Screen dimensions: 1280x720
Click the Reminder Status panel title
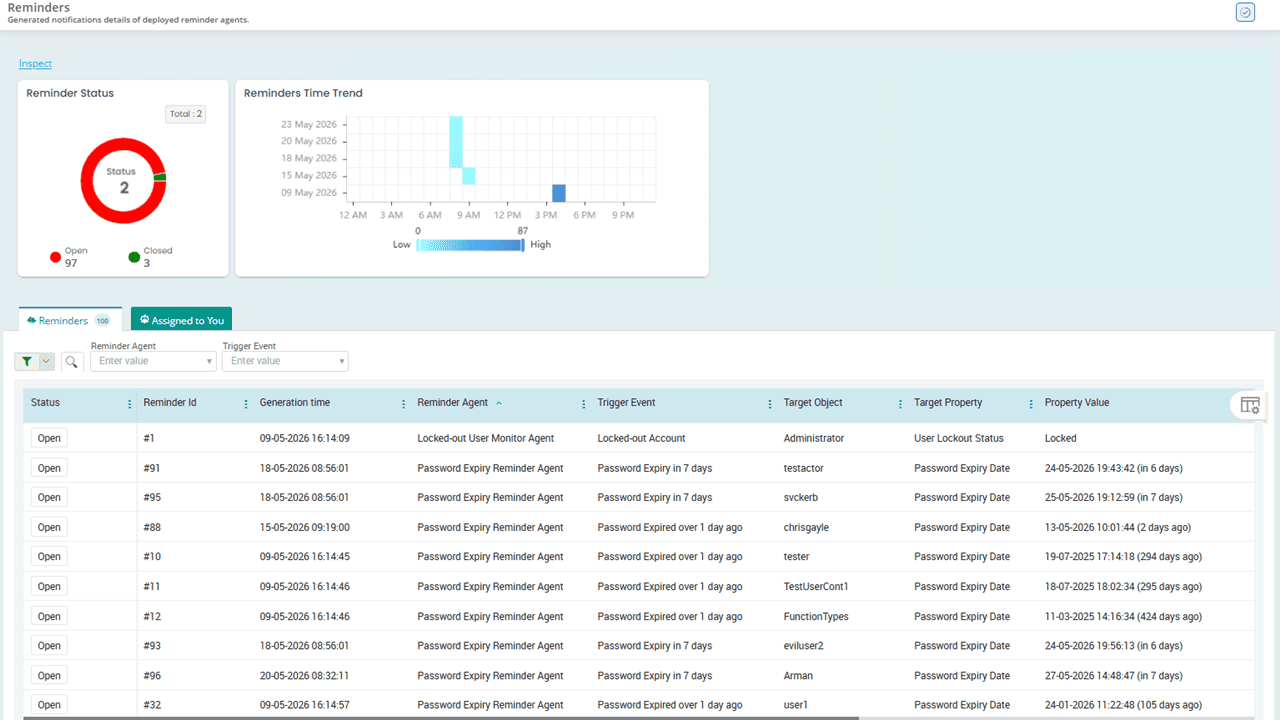pos(70,93)
